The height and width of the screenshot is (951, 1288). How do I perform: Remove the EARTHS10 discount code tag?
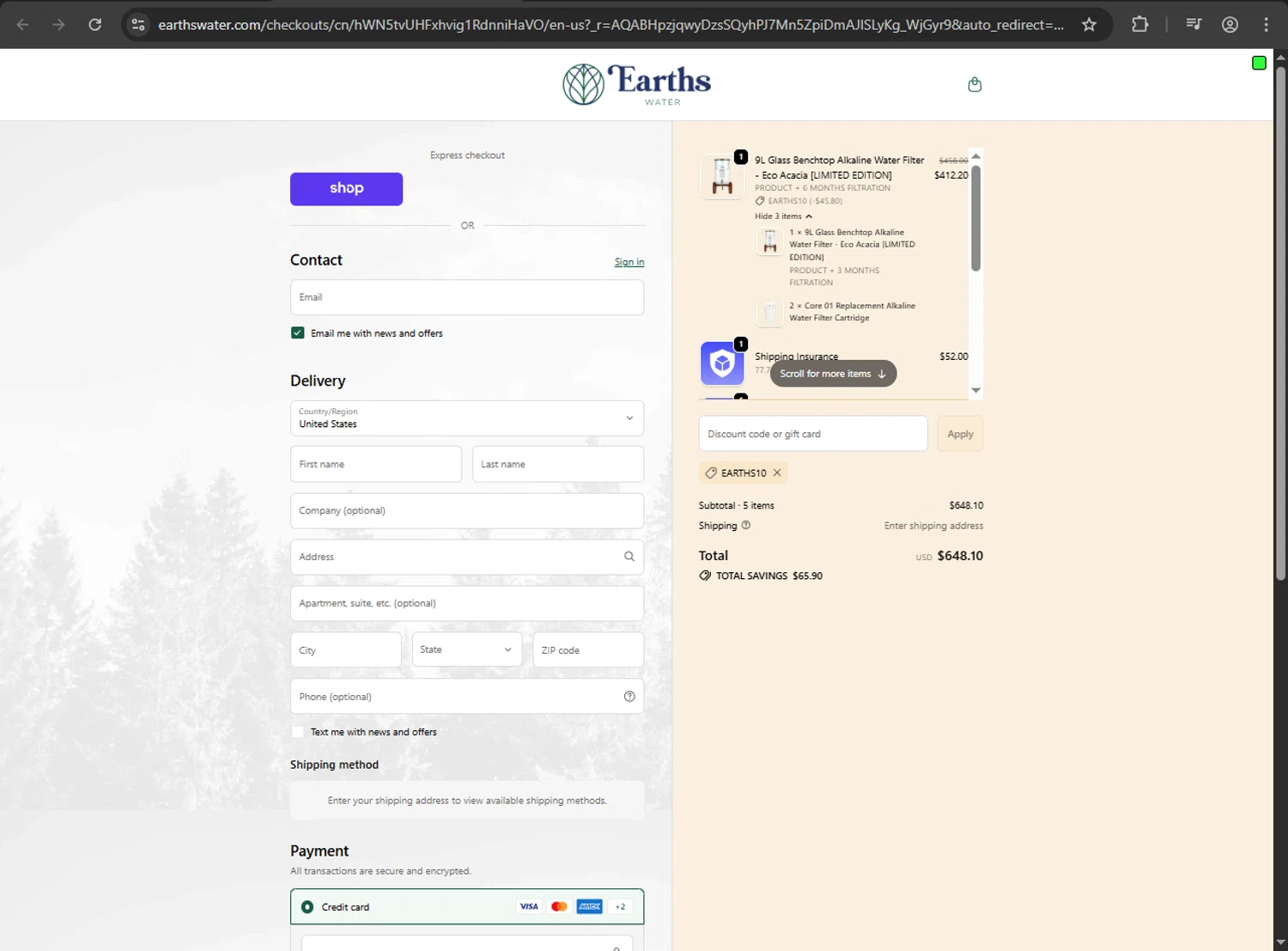point(777,472)
